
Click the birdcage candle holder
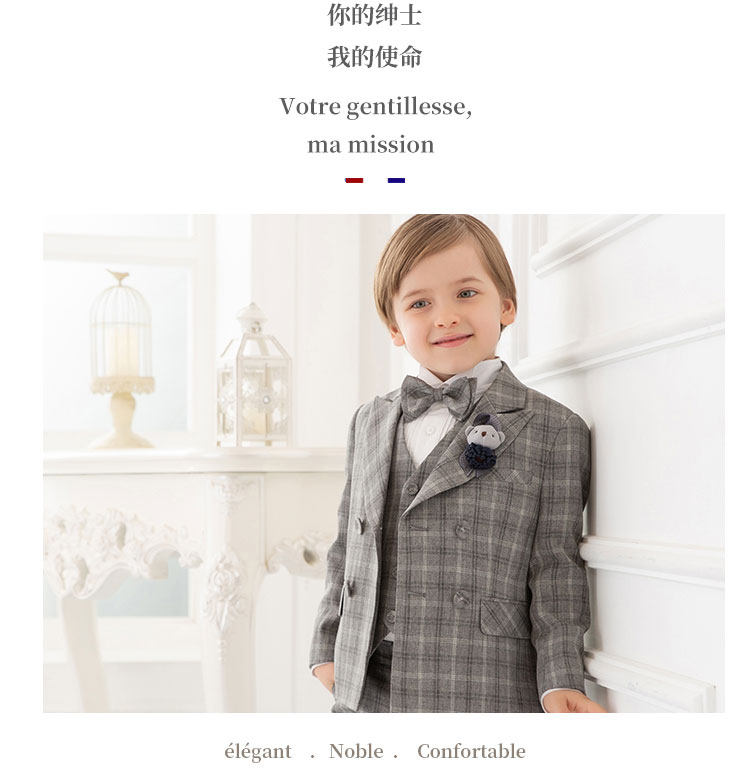point(122,359)
